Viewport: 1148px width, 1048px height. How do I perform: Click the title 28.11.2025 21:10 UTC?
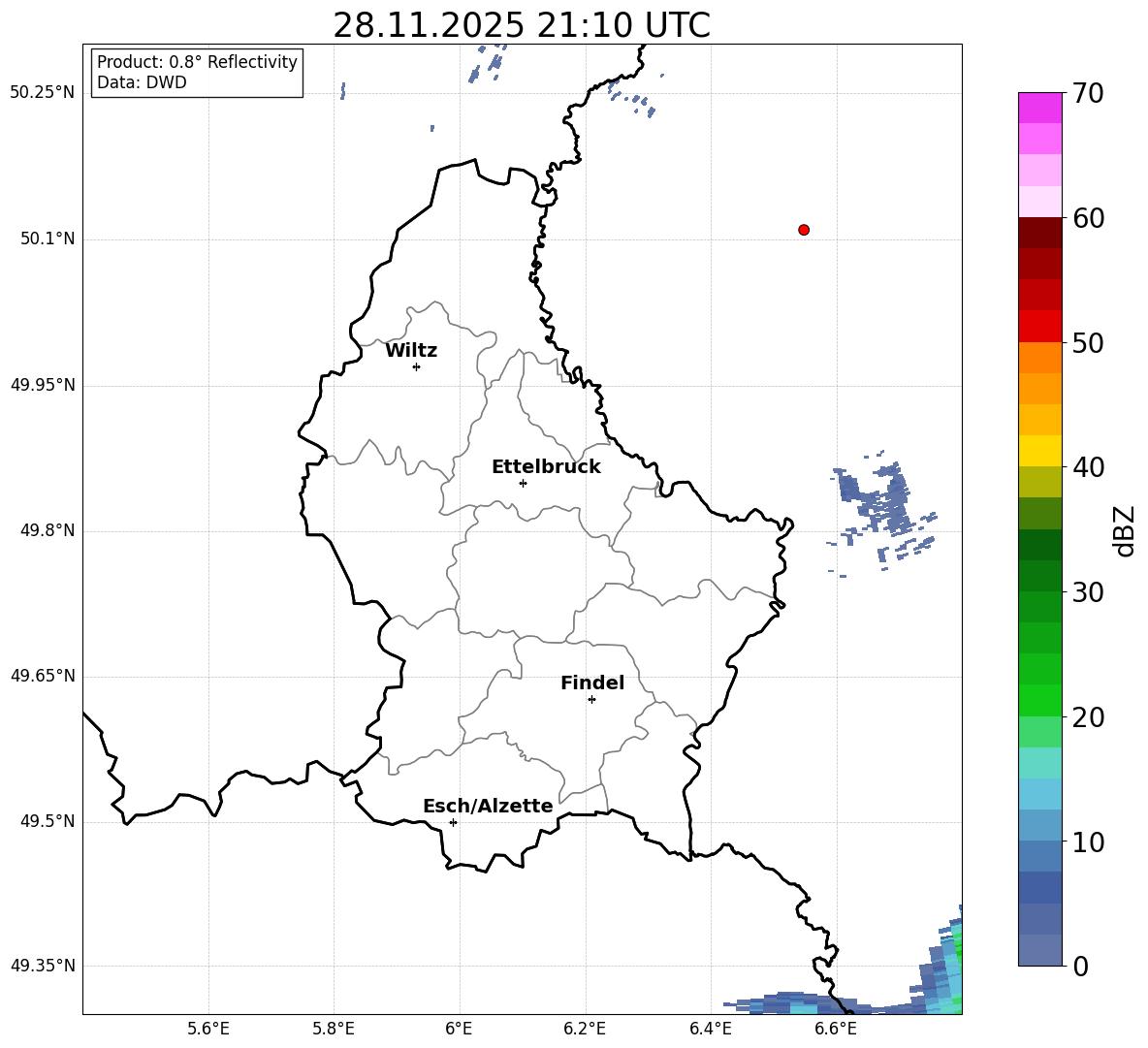tap(522, 25)
